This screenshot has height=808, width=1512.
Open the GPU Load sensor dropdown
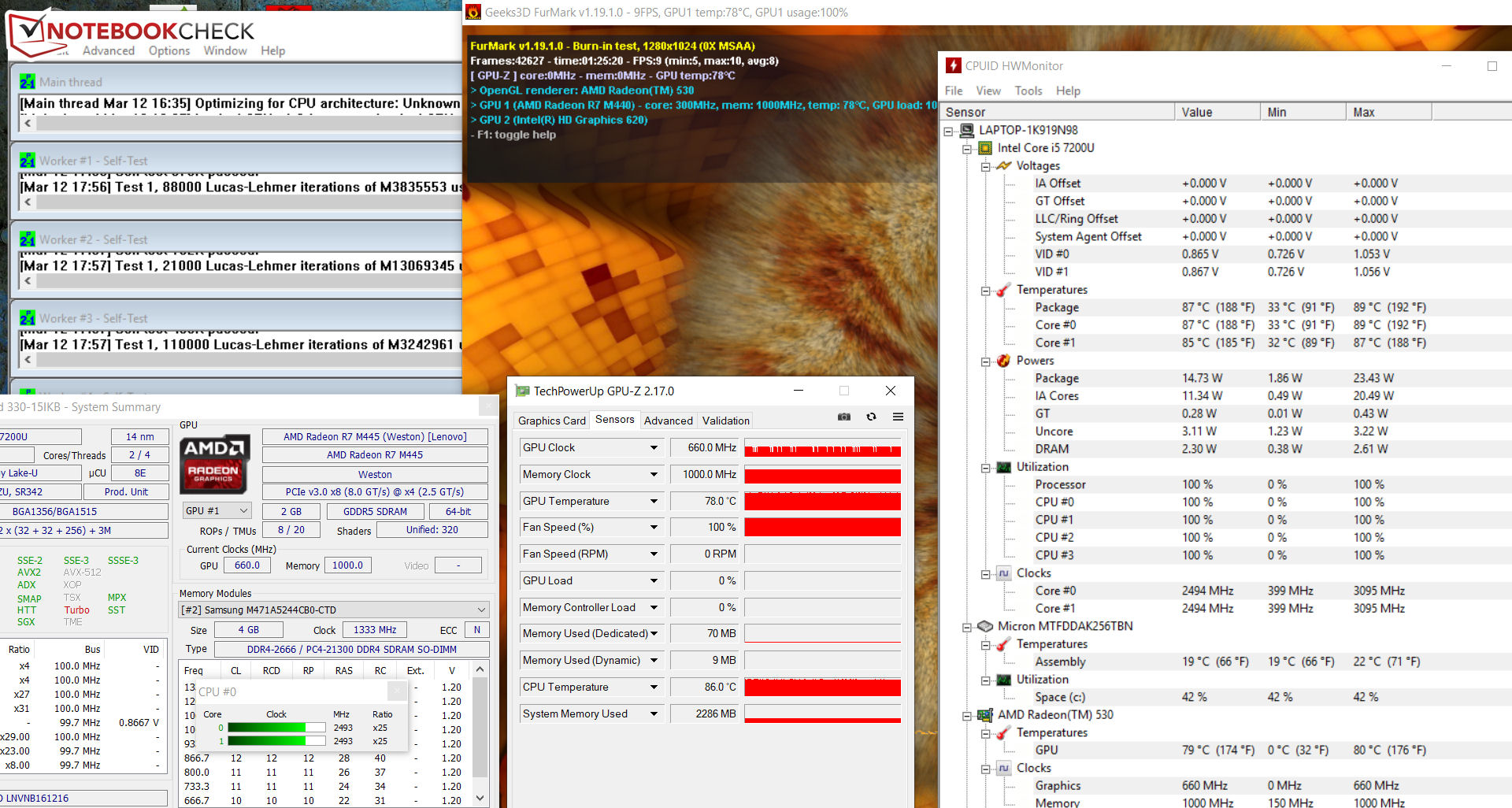(x=654, y=580)
